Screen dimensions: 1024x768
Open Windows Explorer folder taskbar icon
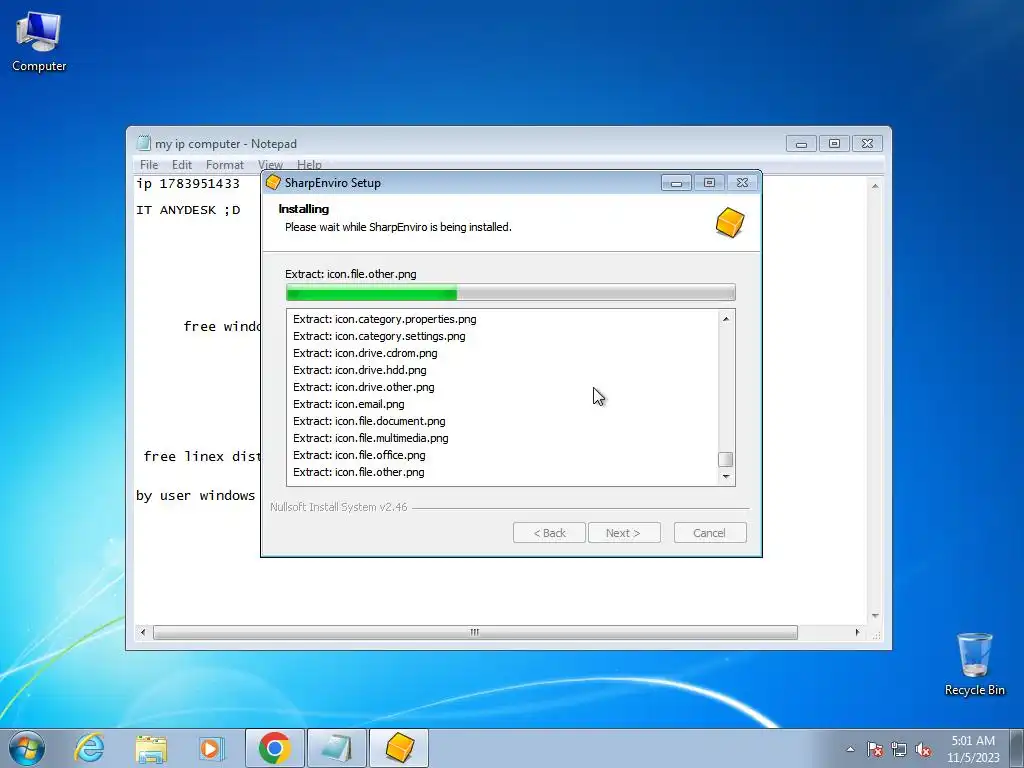click(x=151, y=748)
